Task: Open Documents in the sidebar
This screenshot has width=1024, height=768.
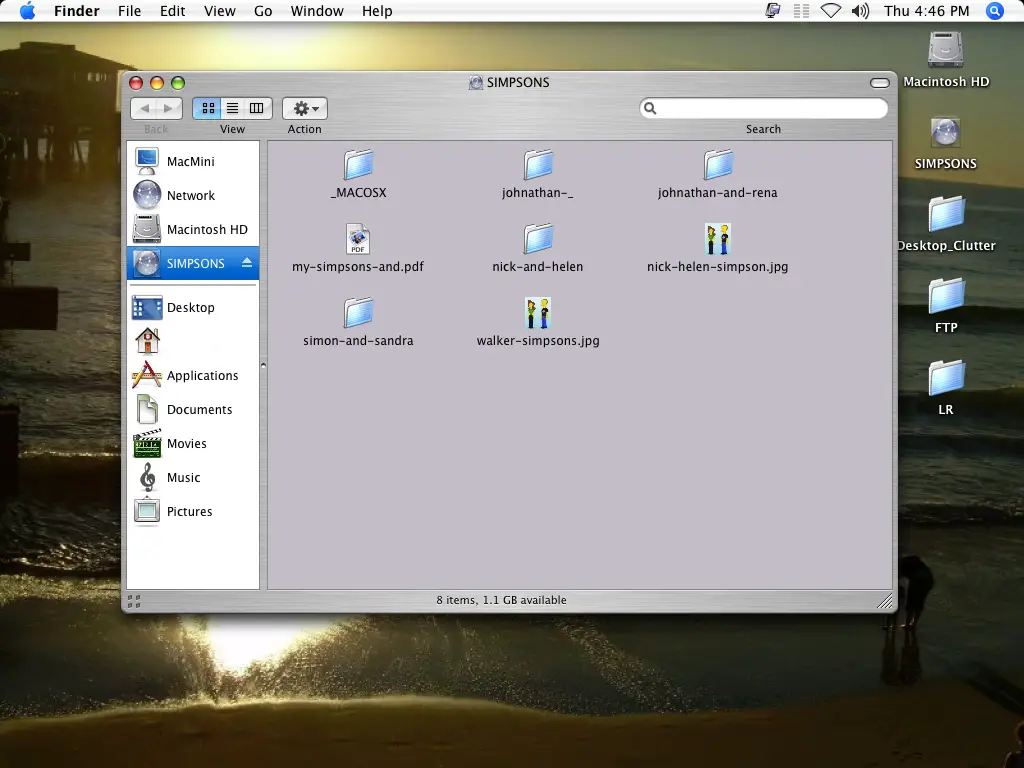Action: pyautogui.click(x=193, y=409)
